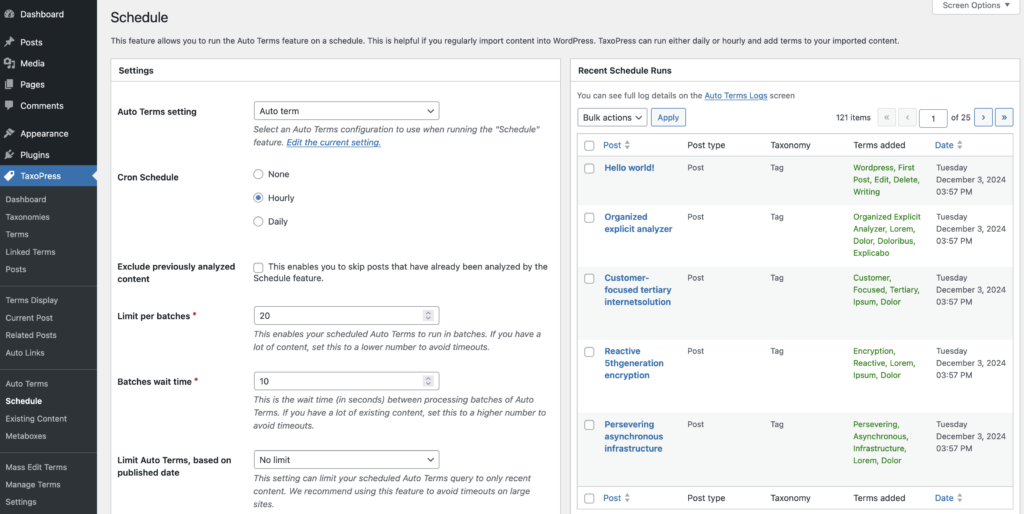Toggle select-all checkbox in table footer
The width and height of the screenshot is (1024, 514).
pos(589,498)
